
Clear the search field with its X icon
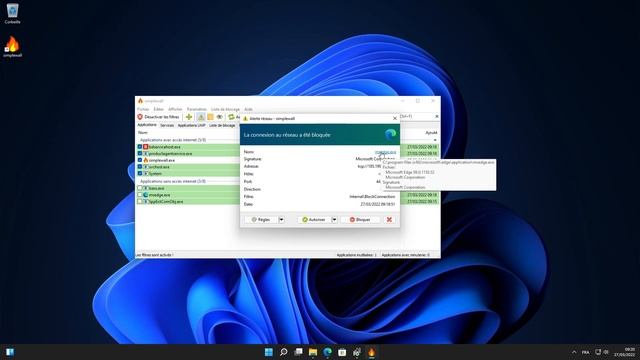click(437, 116)
